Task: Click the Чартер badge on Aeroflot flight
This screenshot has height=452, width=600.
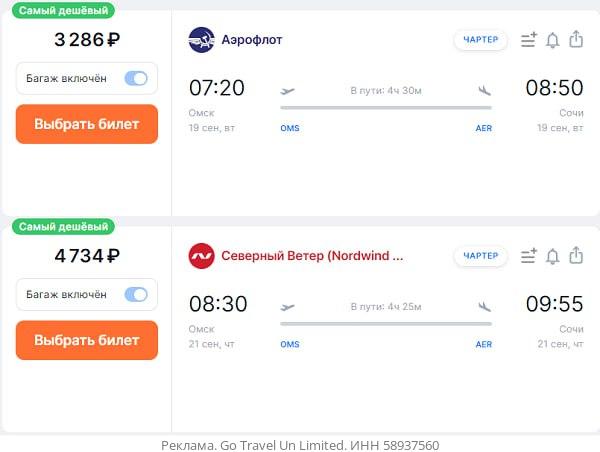Action: [481, 40]
